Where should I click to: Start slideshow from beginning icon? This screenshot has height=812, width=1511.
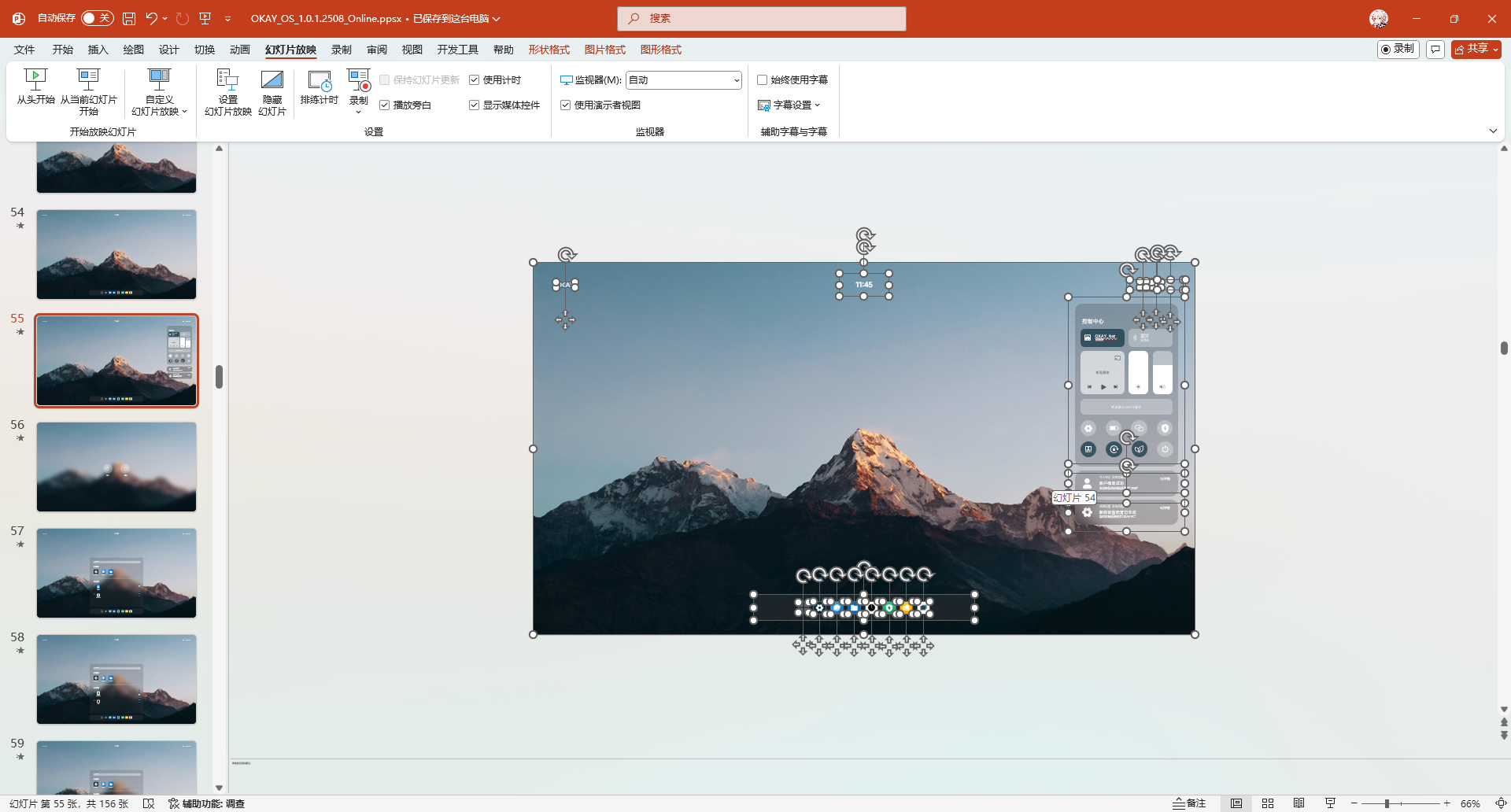(35, 79)
